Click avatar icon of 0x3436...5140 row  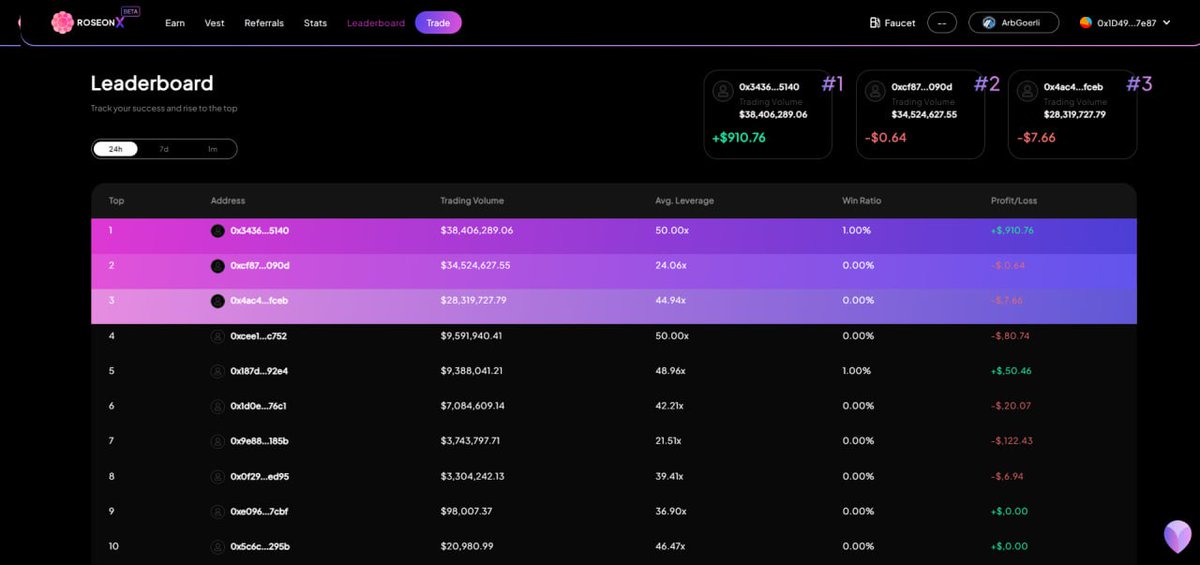218,231
